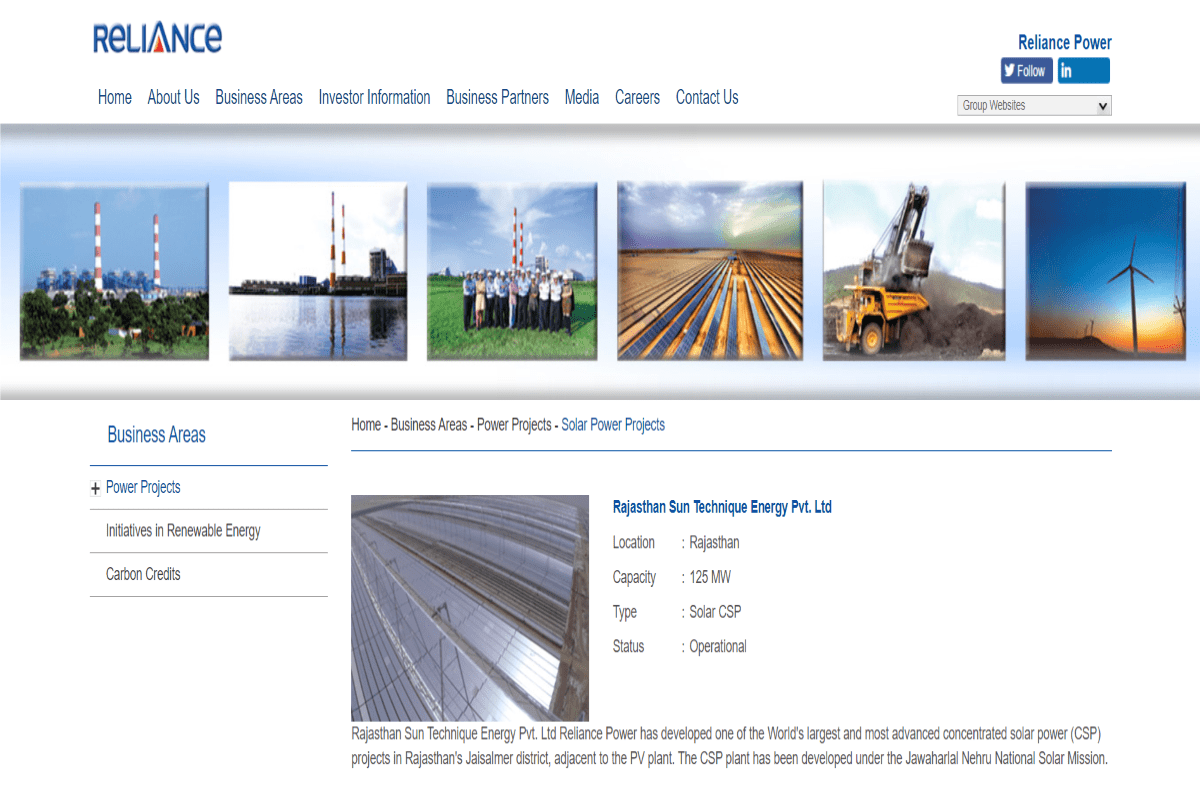
Task: Click Home in the breadcrumb trail
Action: point(366,425)
